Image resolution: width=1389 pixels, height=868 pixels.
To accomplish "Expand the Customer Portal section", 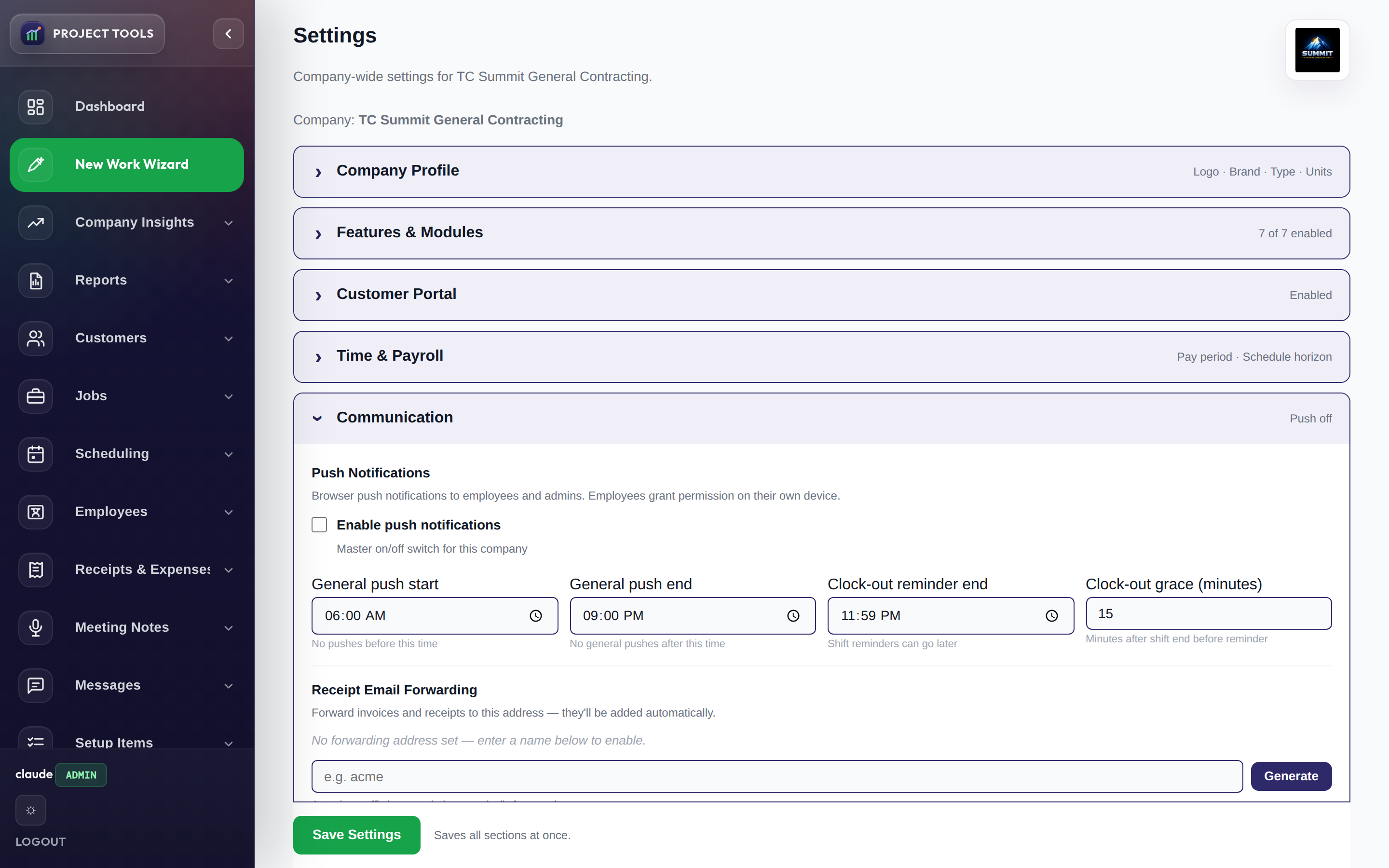I will point(821,295).
